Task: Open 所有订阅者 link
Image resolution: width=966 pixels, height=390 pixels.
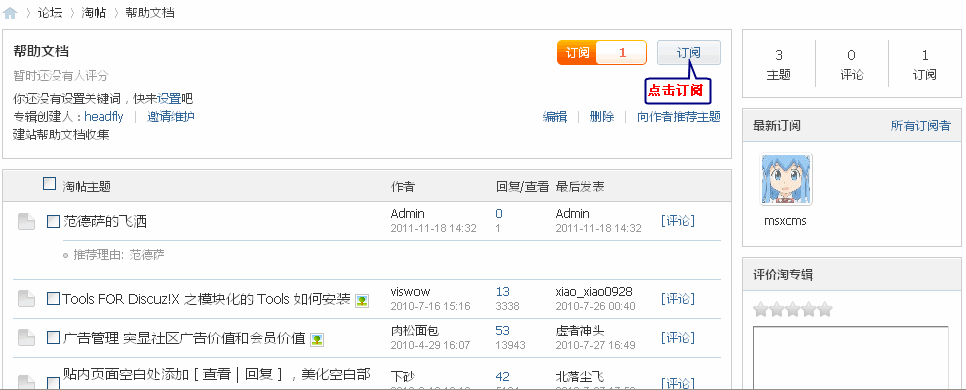Action: pos(920,126)
